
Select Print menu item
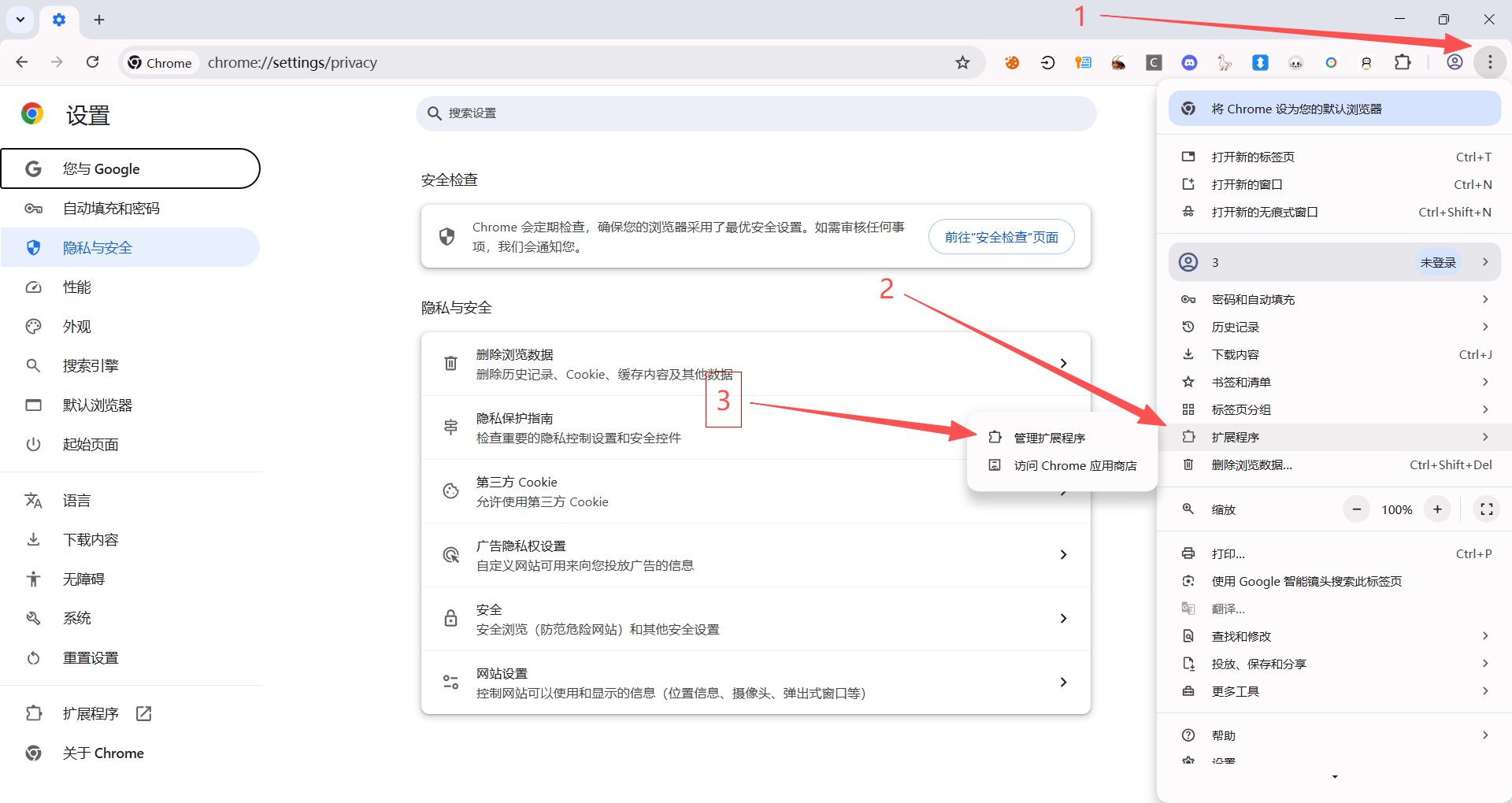[x=1335, y=553]
